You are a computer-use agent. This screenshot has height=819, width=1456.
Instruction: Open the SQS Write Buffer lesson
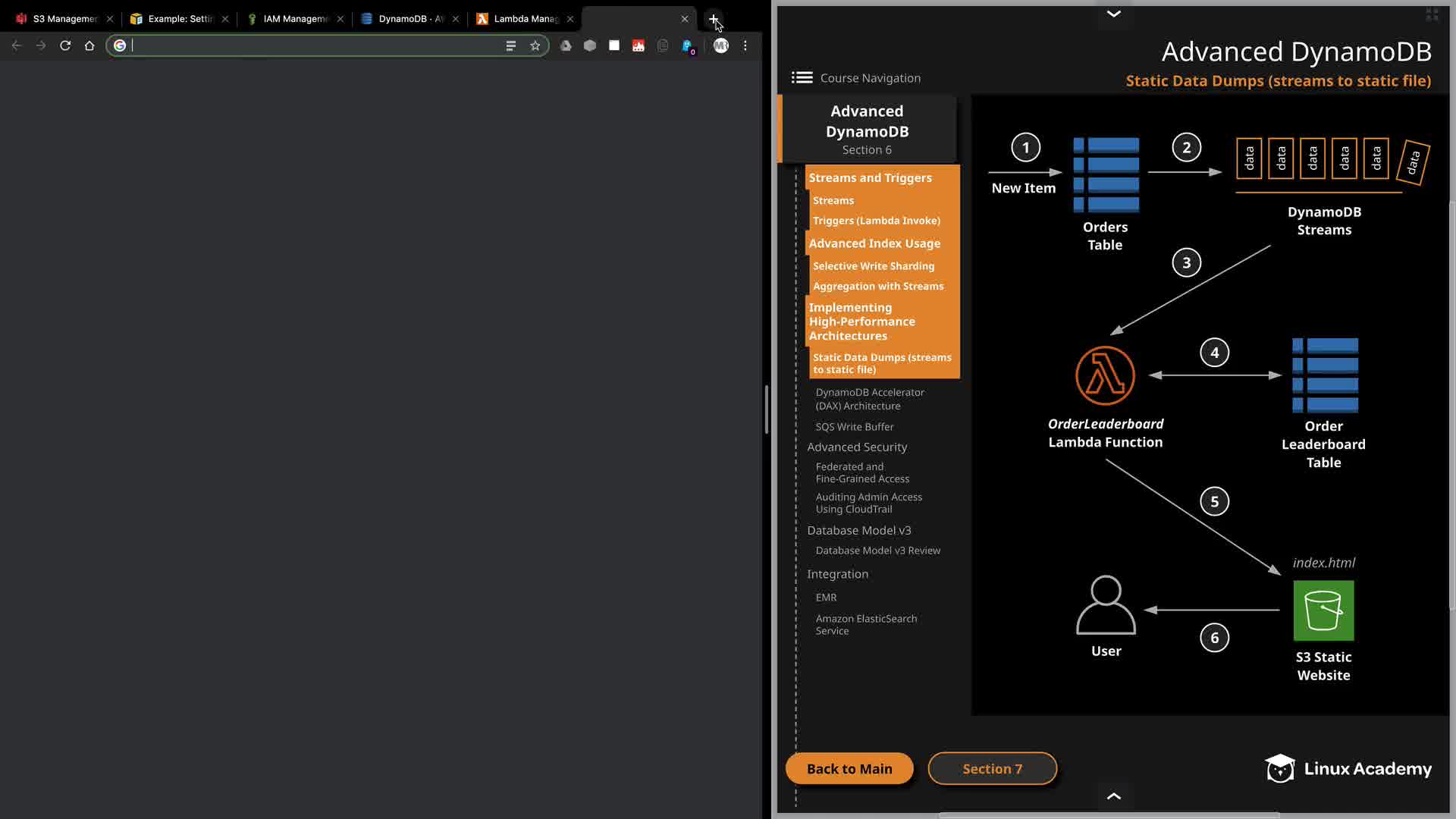point(855,427)
